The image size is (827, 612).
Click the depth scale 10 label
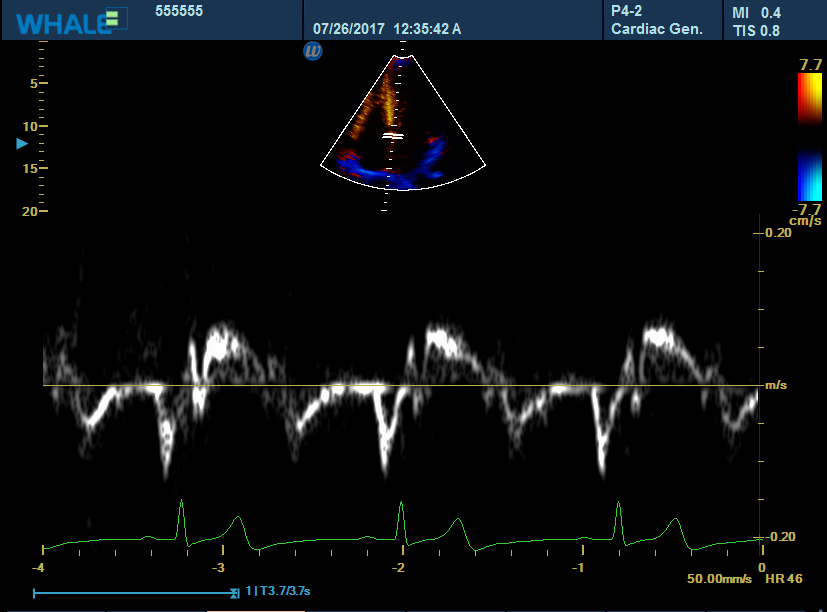coord(29,126)
